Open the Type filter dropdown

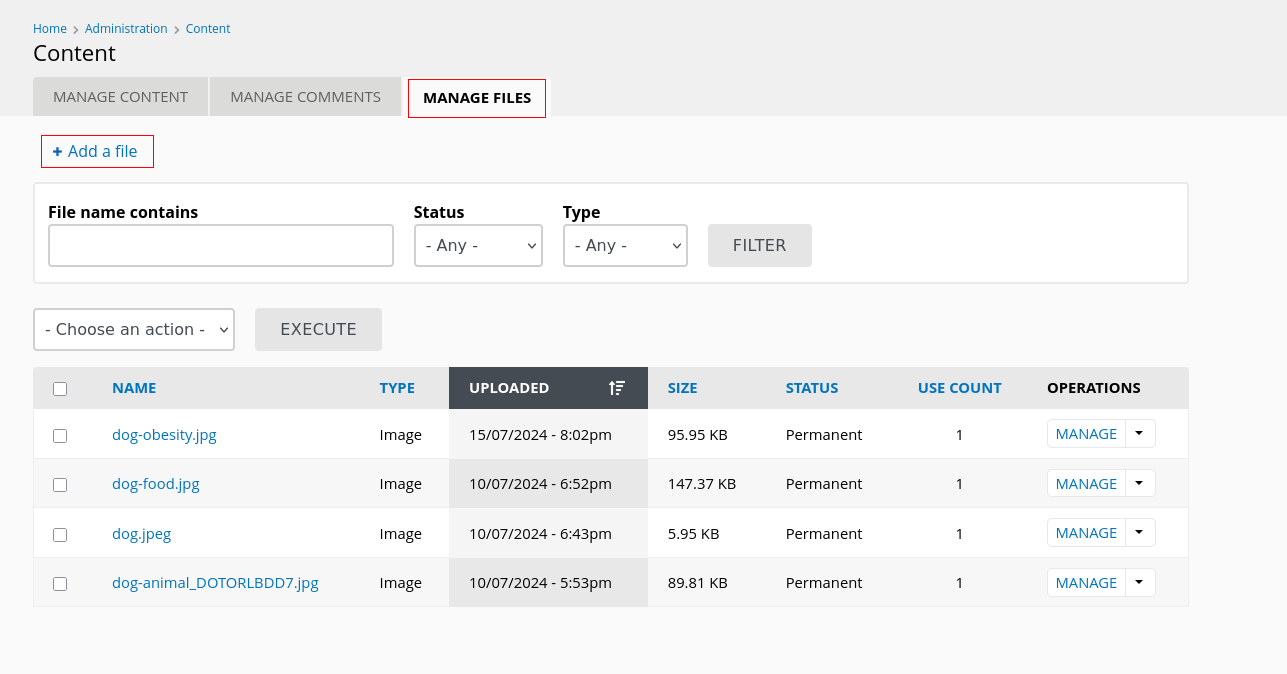625,245
